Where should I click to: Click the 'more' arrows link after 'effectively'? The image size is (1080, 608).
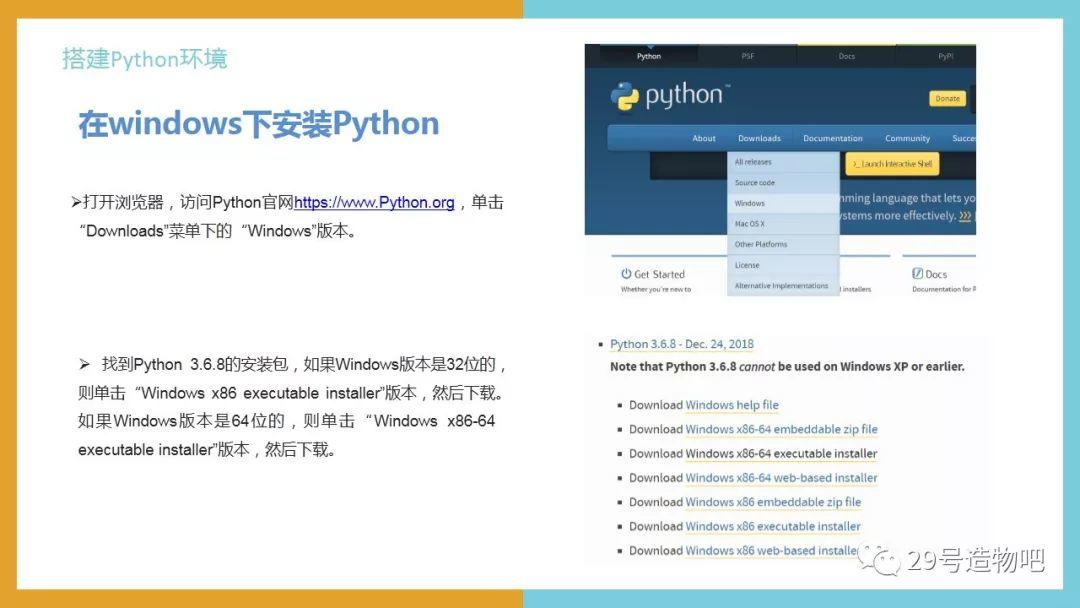tap(965, 216)
